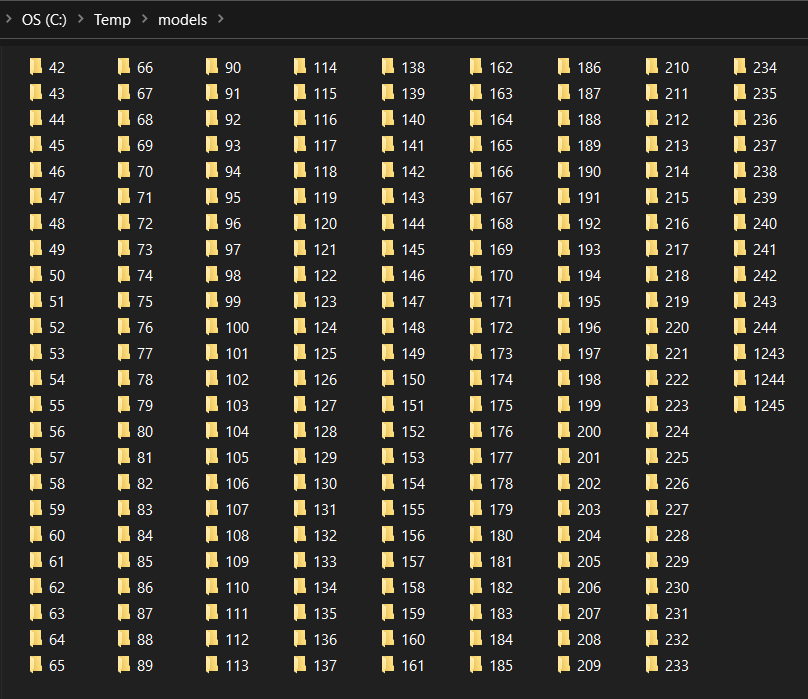Click models segment in the breadcrumb path
This screenshot has height=699, width=808.
pyautogui.click(x=182, y=20)
